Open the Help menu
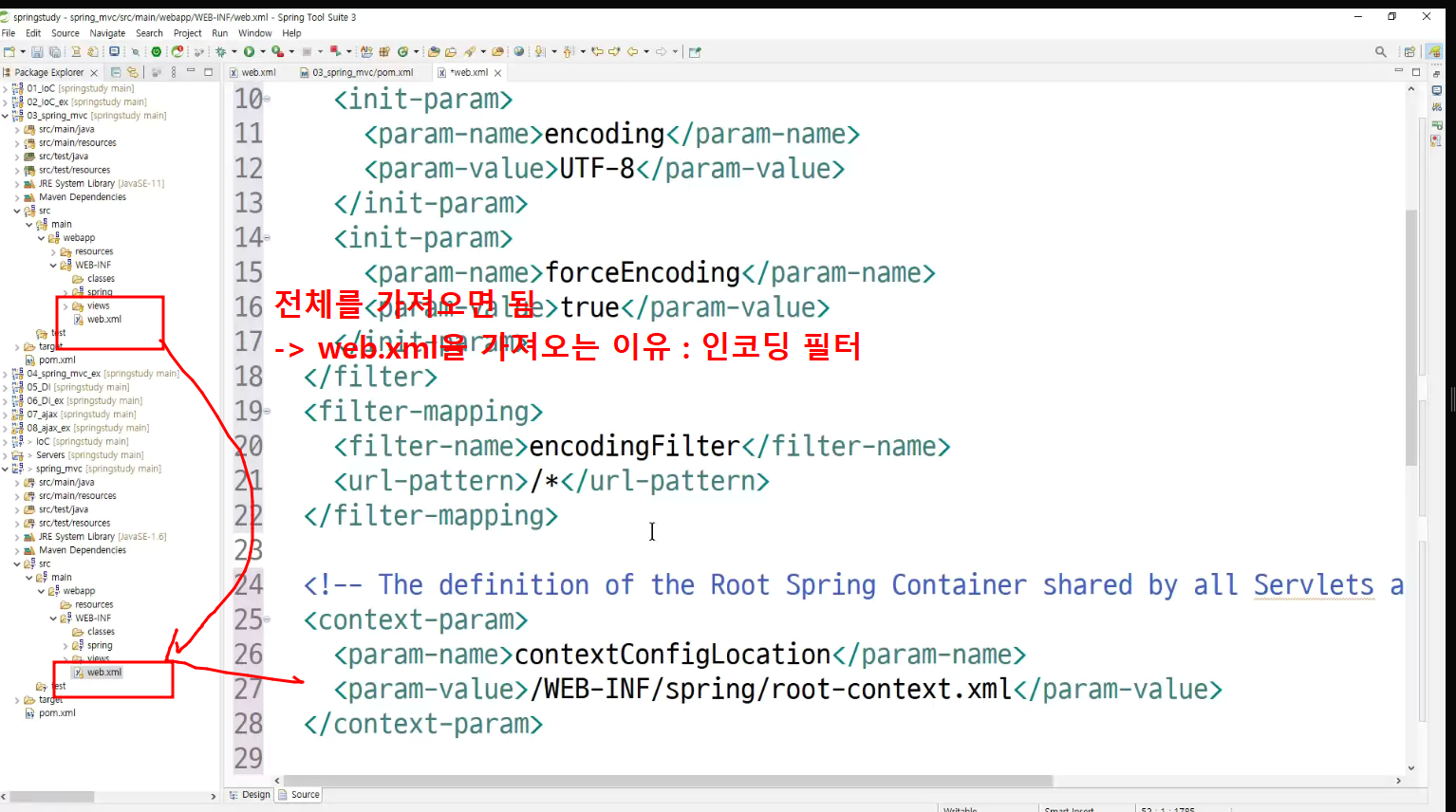 coord(291,33)
